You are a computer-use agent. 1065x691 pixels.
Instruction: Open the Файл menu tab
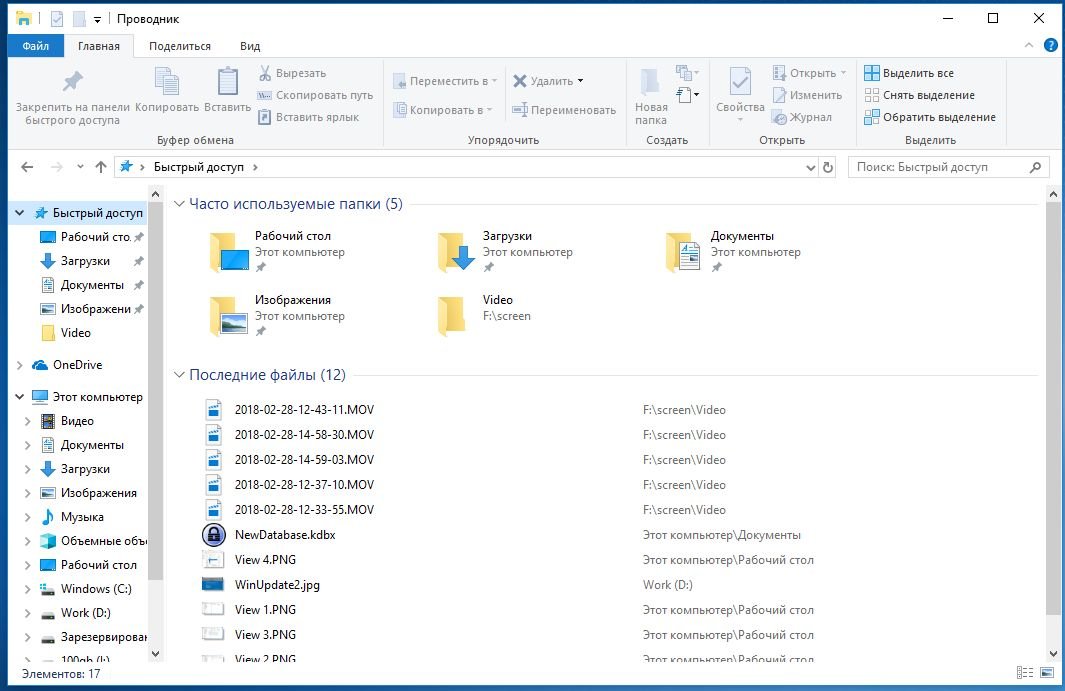click(36, 46)
